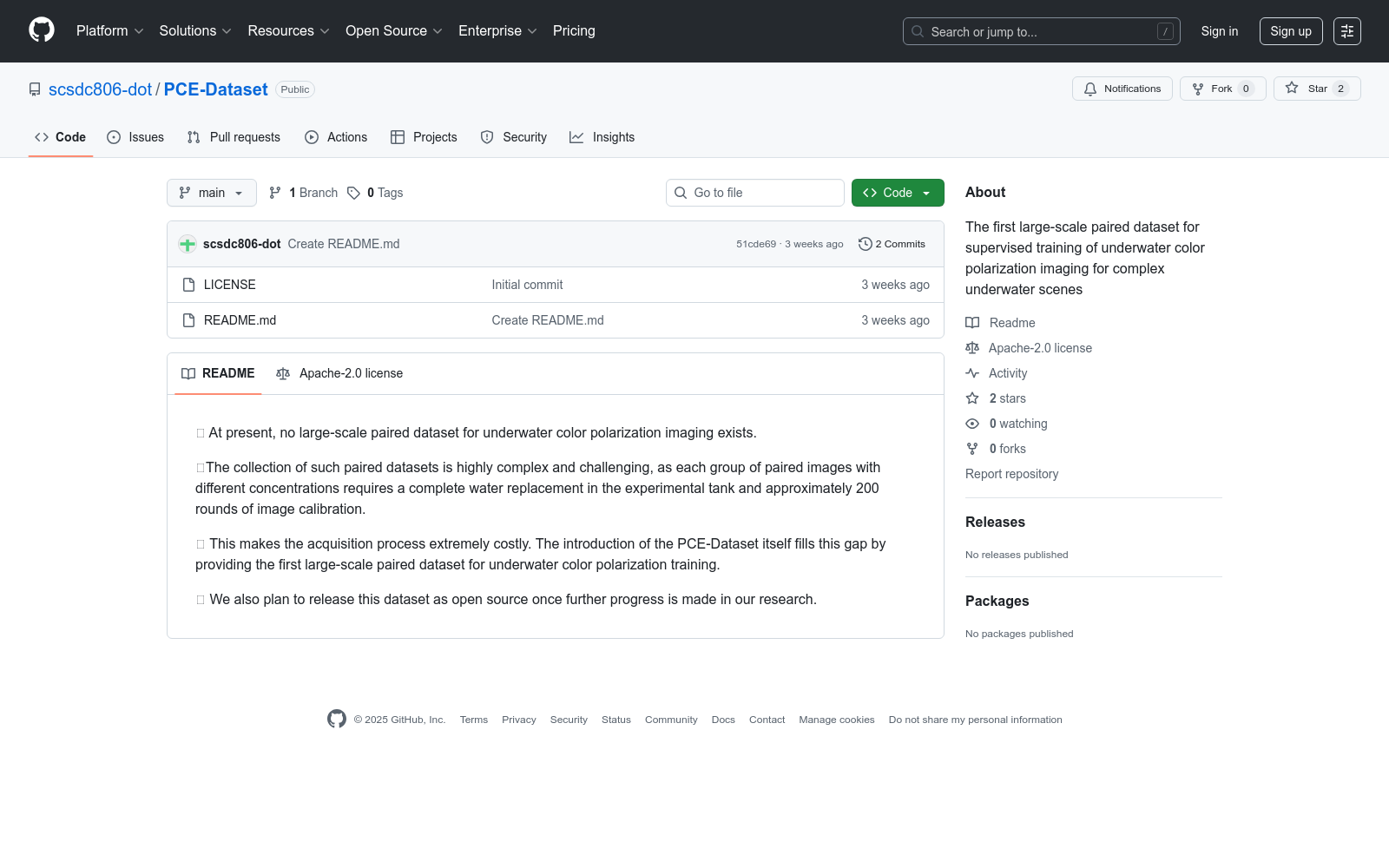Expand the Enterprise menu
Viewport: 1389px width, 868px height.
point(497,31)
